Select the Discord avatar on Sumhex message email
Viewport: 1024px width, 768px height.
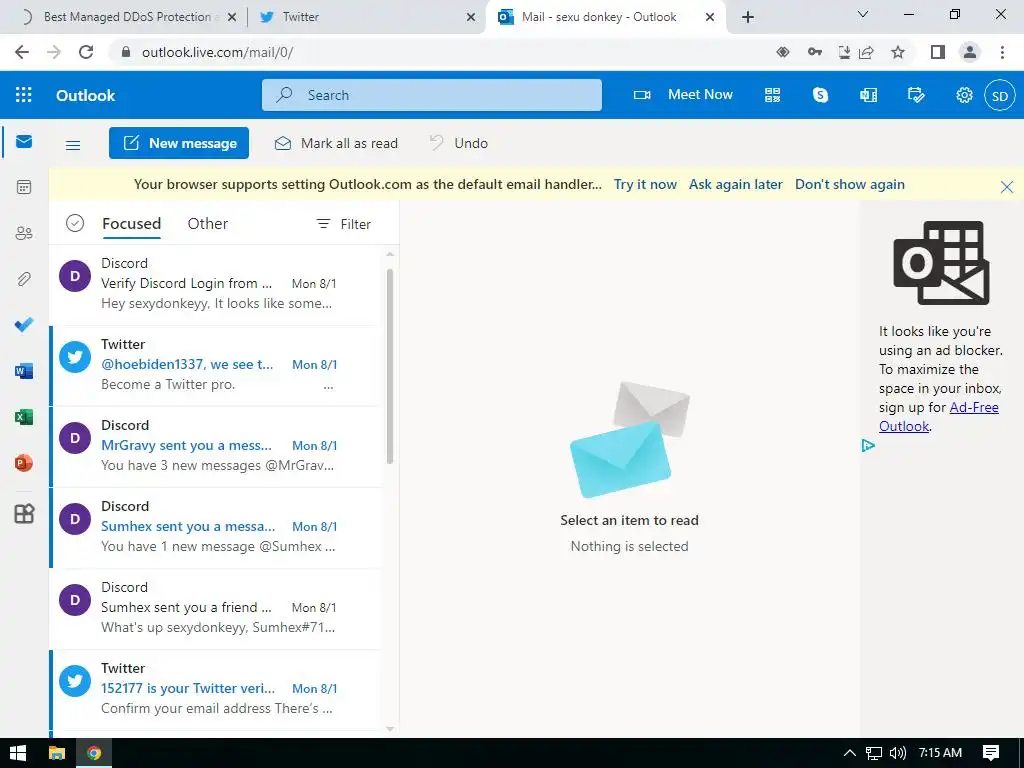(75, 519)
